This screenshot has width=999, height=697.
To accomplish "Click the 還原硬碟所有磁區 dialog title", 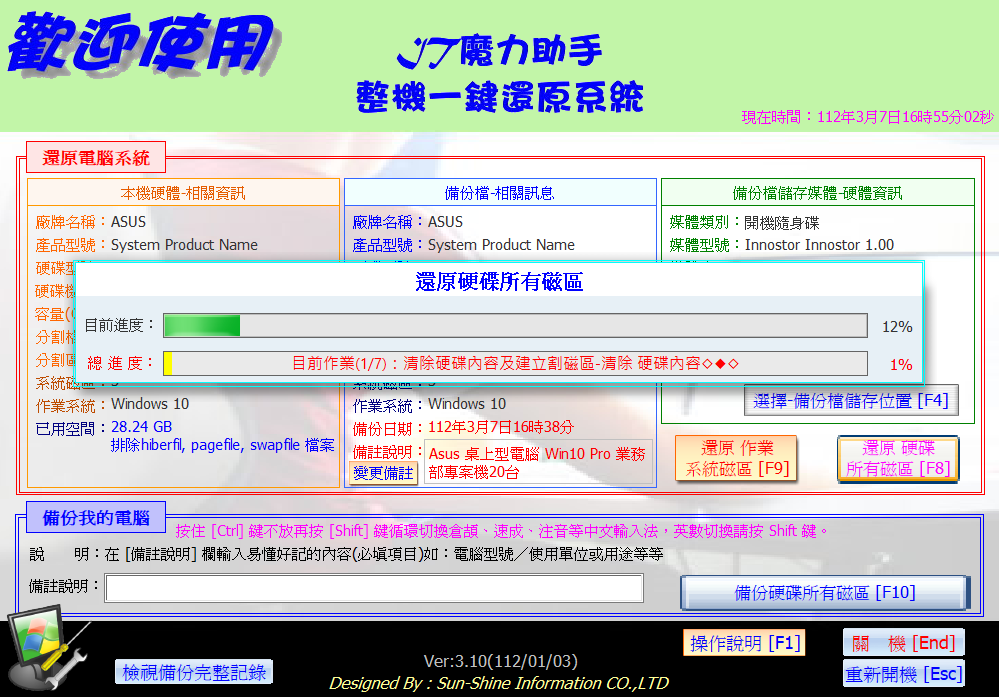I will click(x=499, y=283).
